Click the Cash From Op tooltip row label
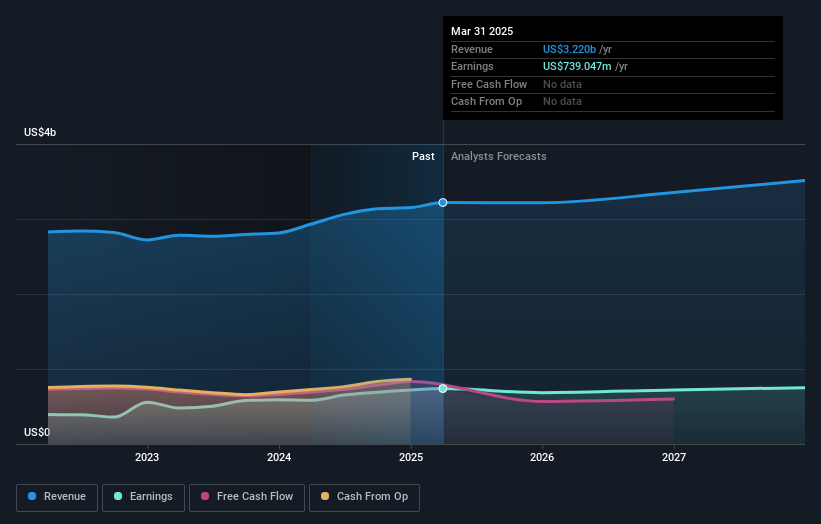821x524 pixels. 486,102
